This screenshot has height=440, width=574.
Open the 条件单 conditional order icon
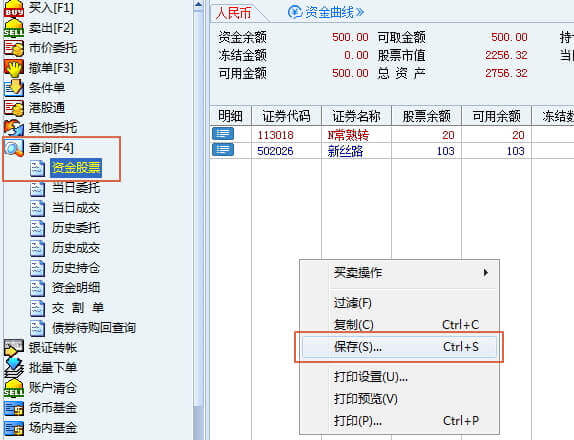(x=14, y=88)
